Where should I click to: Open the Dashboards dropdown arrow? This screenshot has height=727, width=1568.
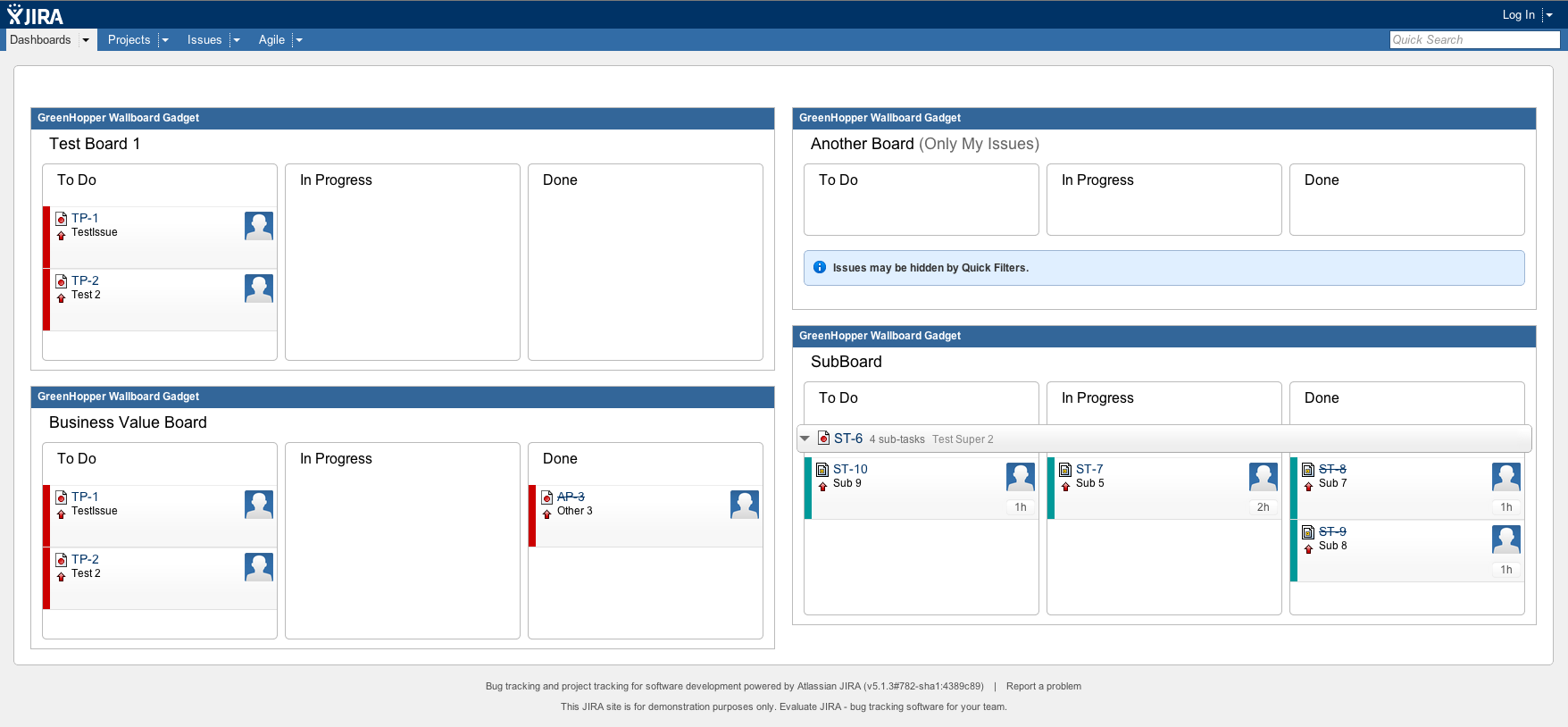click(86, 40)
